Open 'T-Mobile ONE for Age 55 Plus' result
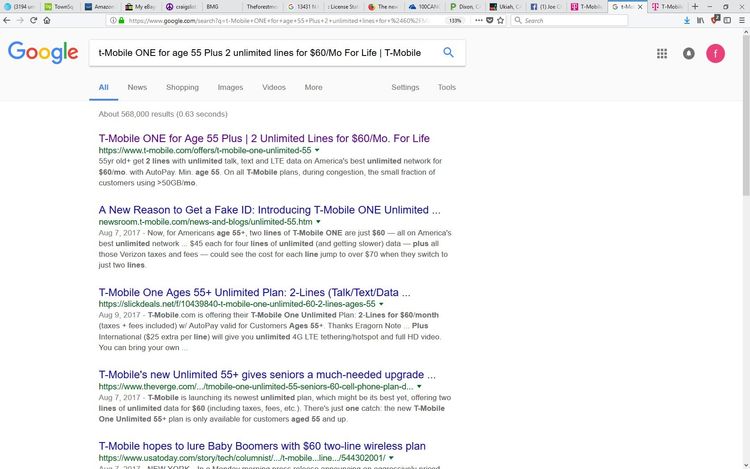Screen dimensions: 750x469 click(264, 138)
